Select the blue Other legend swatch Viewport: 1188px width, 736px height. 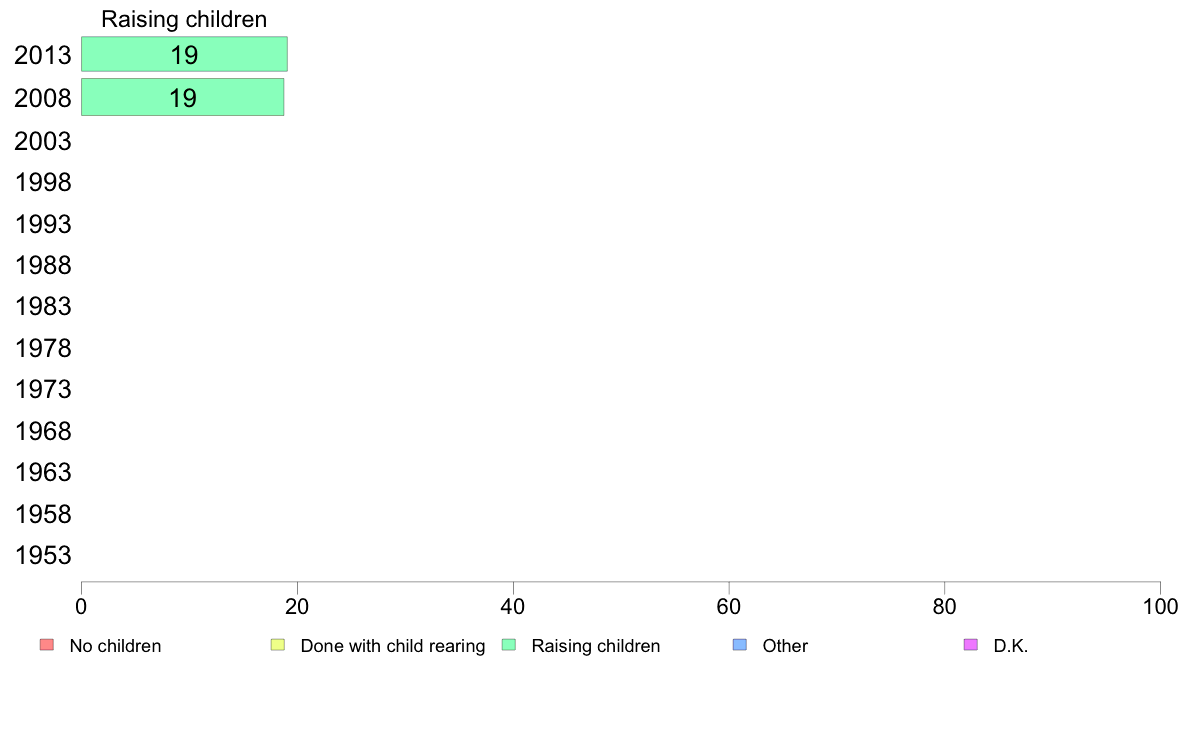pyautogui.click(x=740, y=645)
